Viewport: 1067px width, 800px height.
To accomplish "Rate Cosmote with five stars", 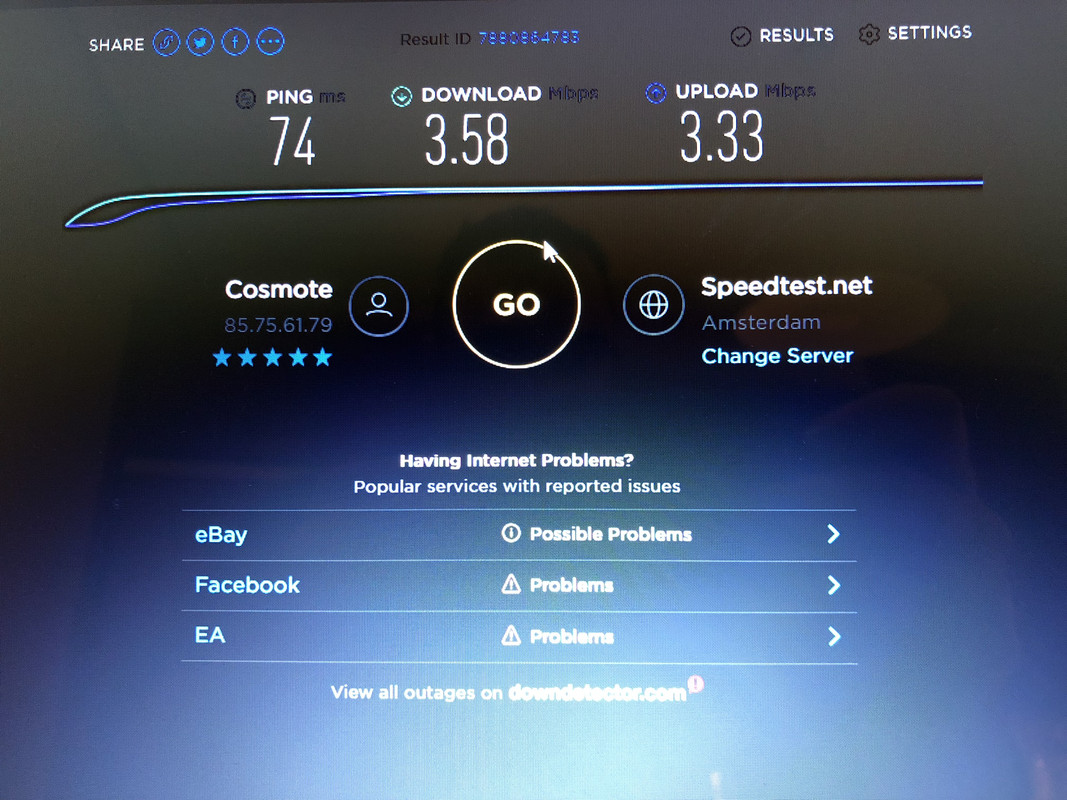I will click(x=323, y=357).
